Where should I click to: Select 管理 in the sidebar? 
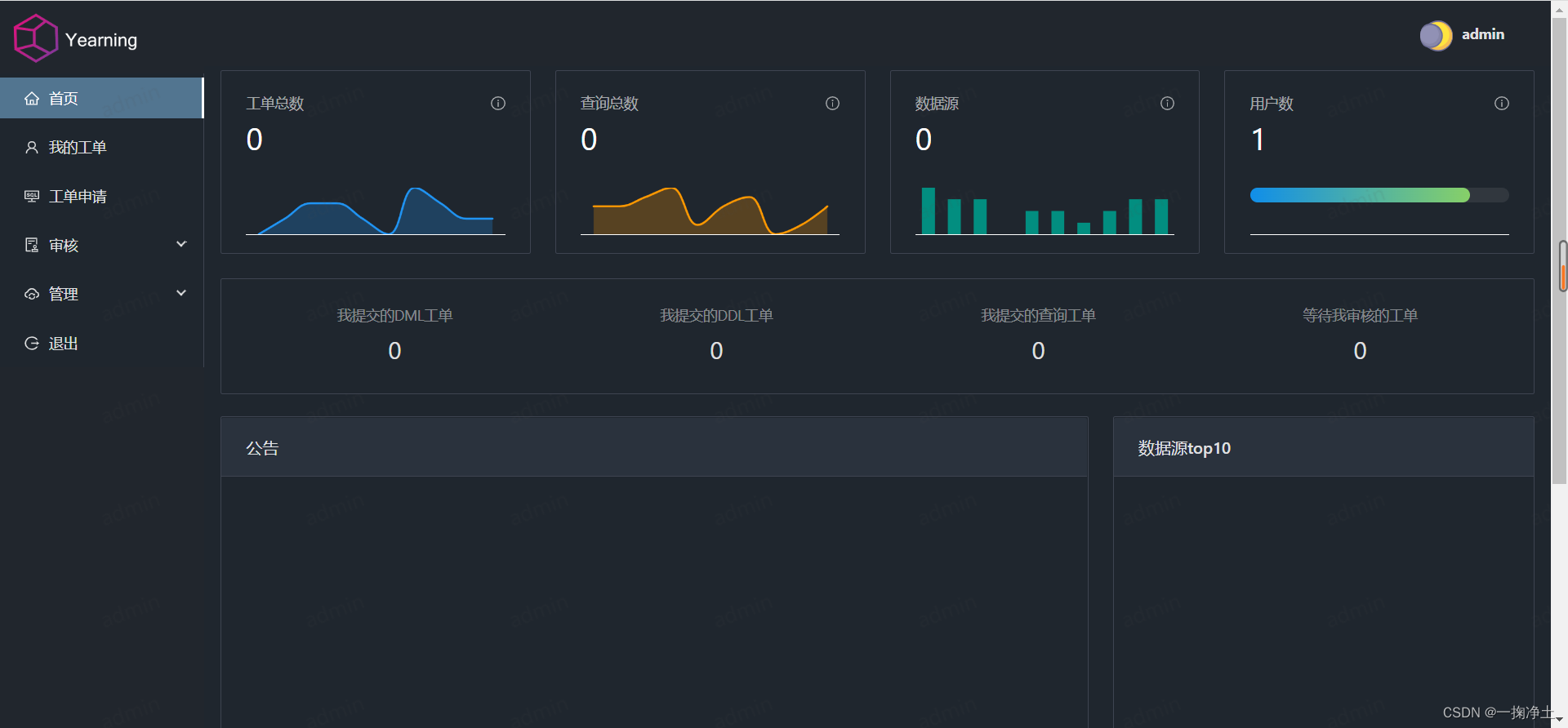click(101, 294)
